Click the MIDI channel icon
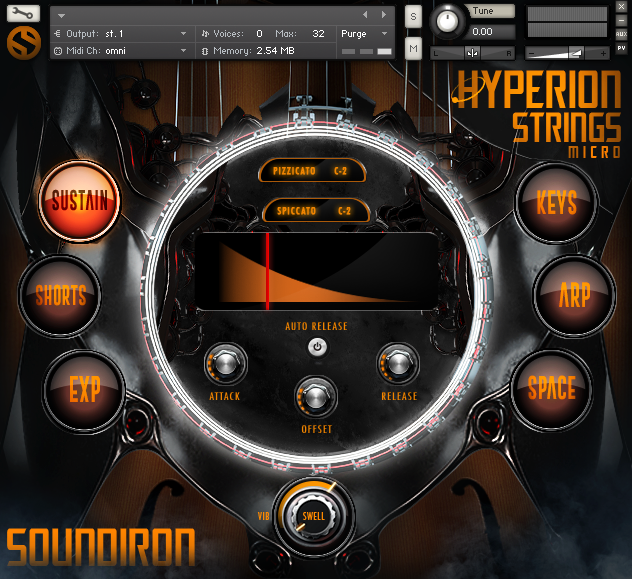The width and height of the screenshot is (632, 579). click(x=58, y=51)
